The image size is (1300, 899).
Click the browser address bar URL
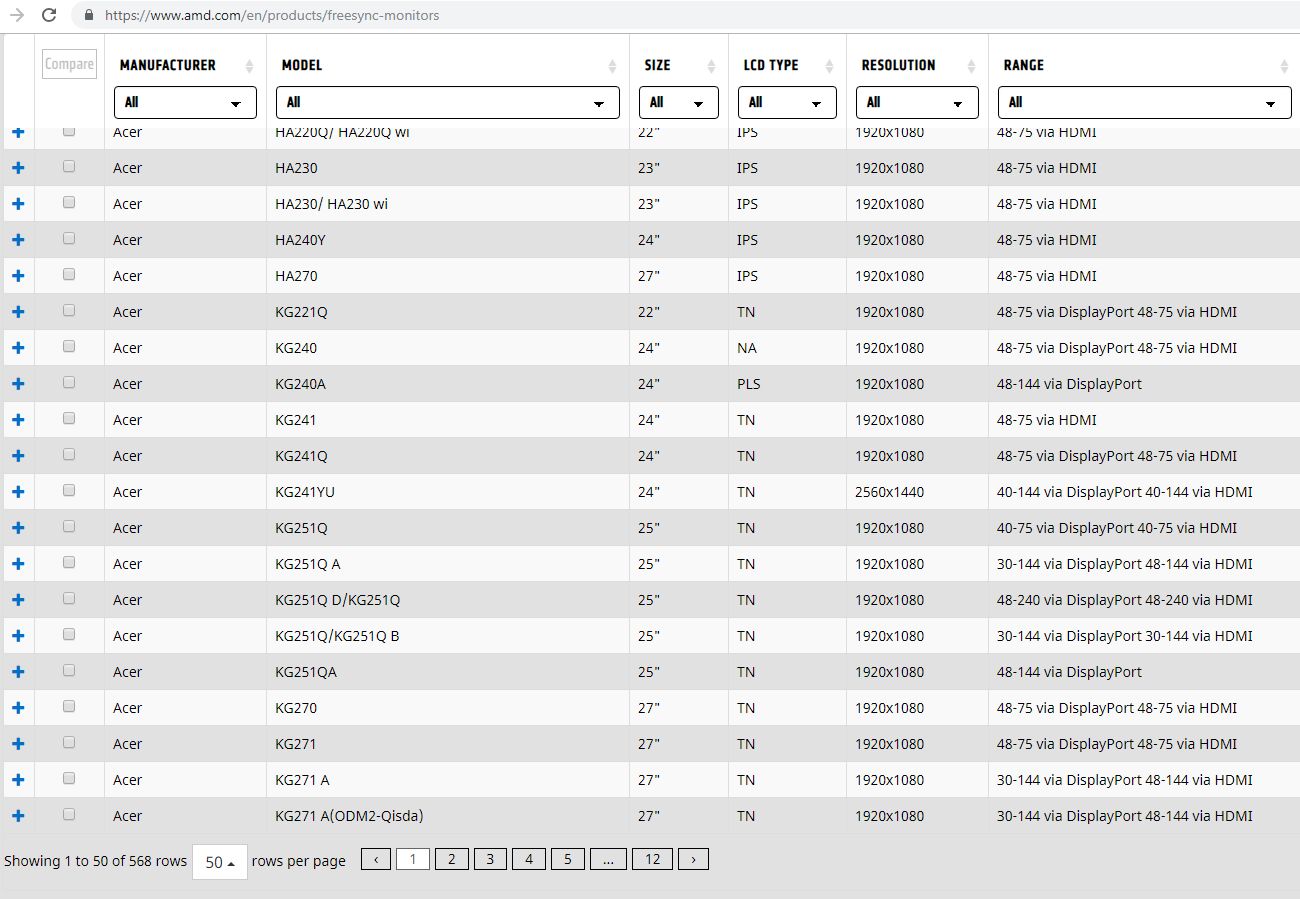point(272,15)
